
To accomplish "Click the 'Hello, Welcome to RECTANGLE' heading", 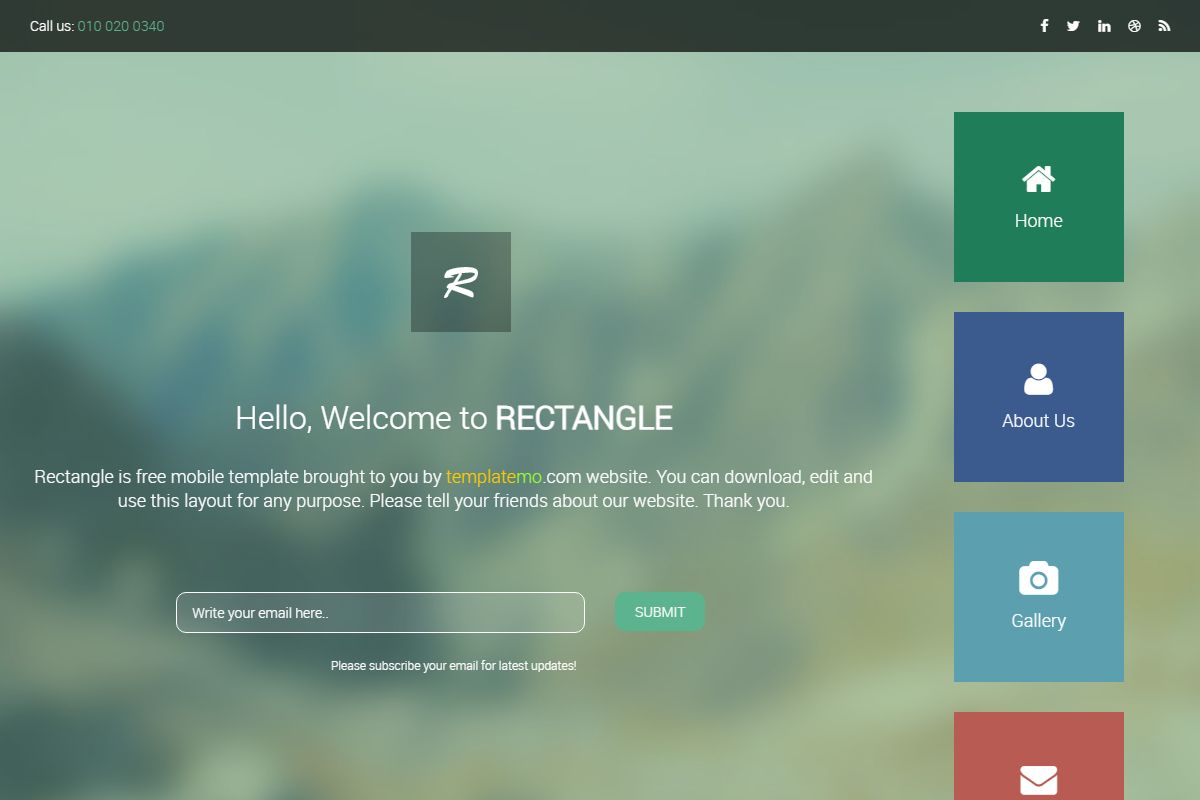I will point(454,418).
